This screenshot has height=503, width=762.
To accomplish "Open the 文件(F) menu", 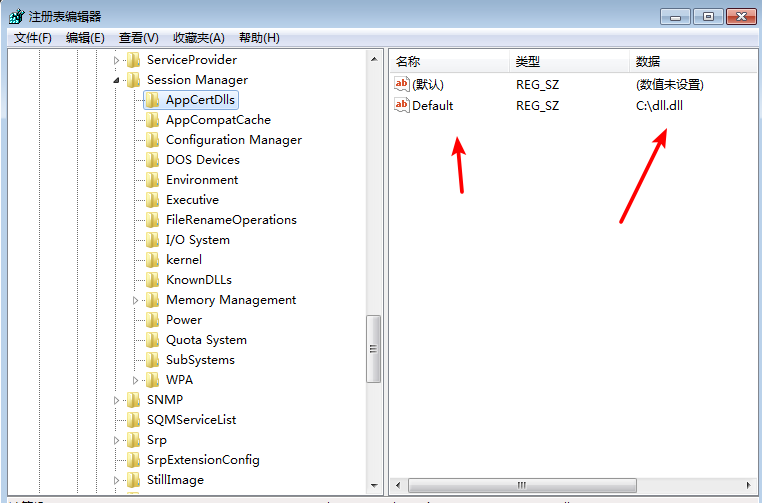I will 32,38.
